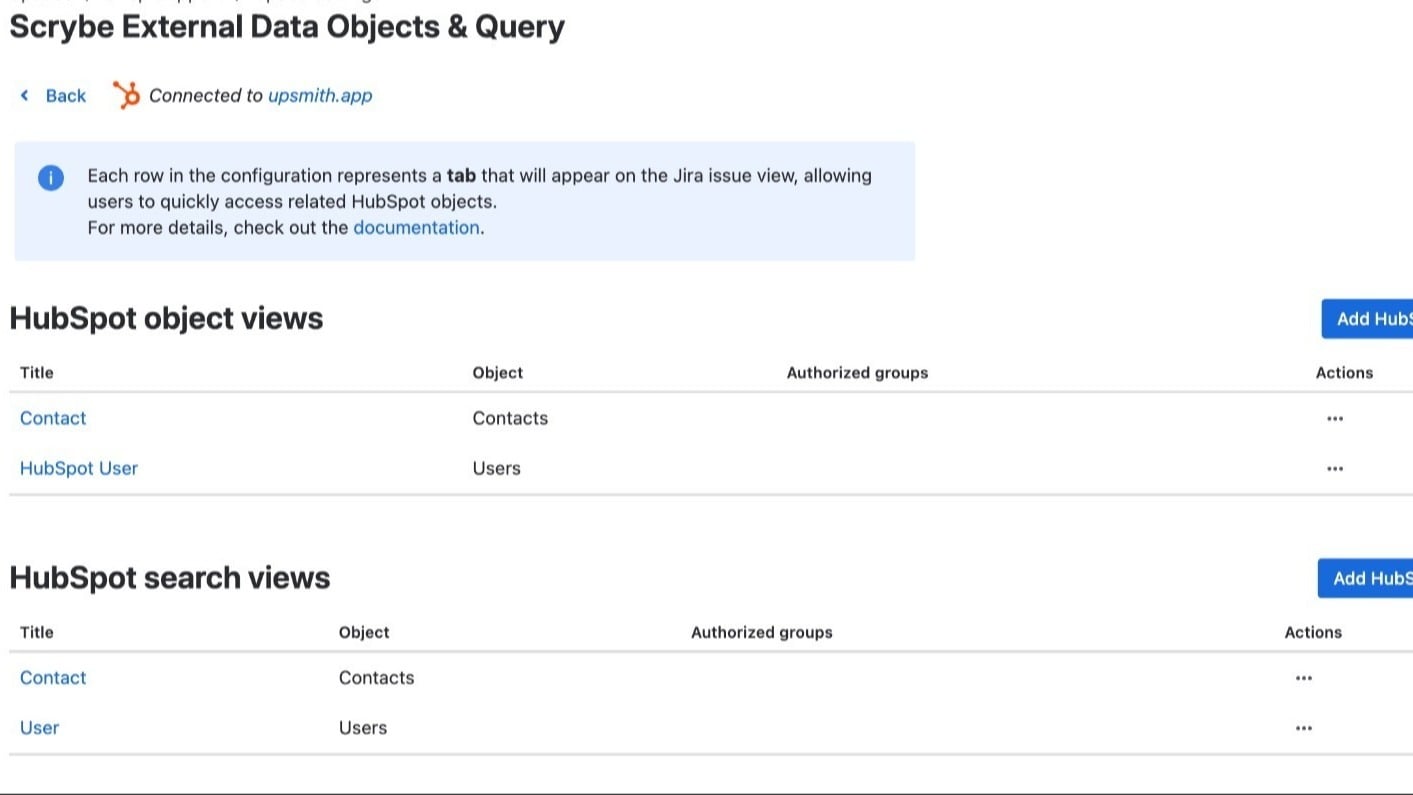Click the HubSpot search views heading
Viewport: 1413px width, 795px height.
tap(170, 578)
